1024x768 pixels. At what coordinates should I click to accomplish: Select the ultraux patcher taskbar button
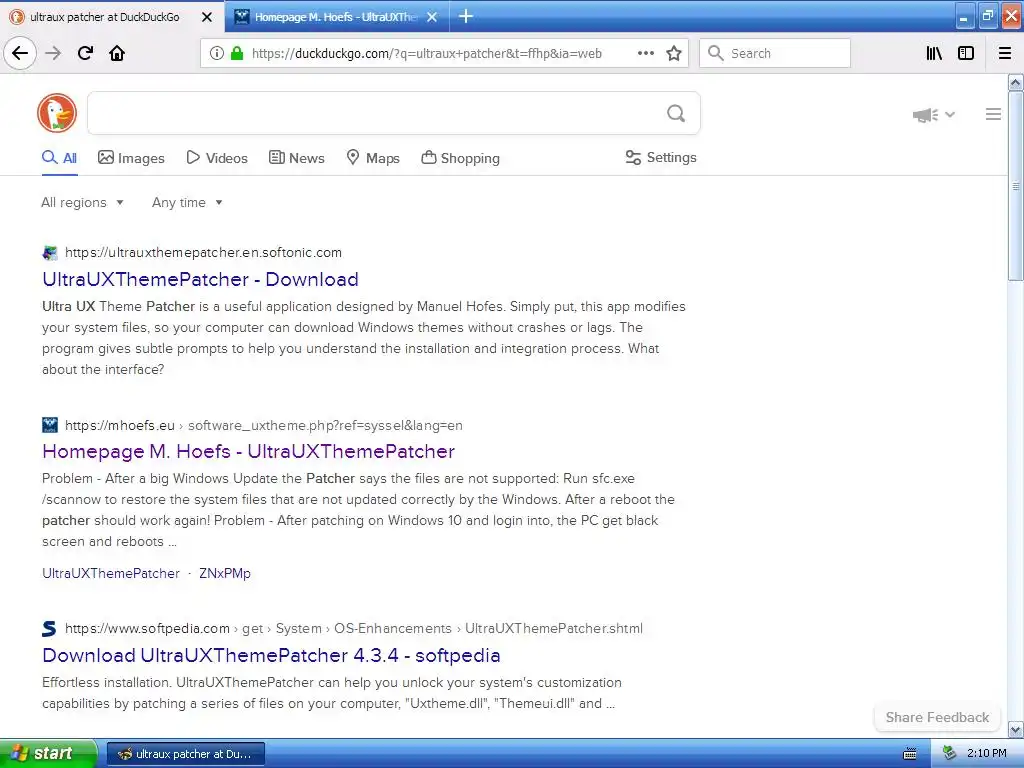coord(185,754)
